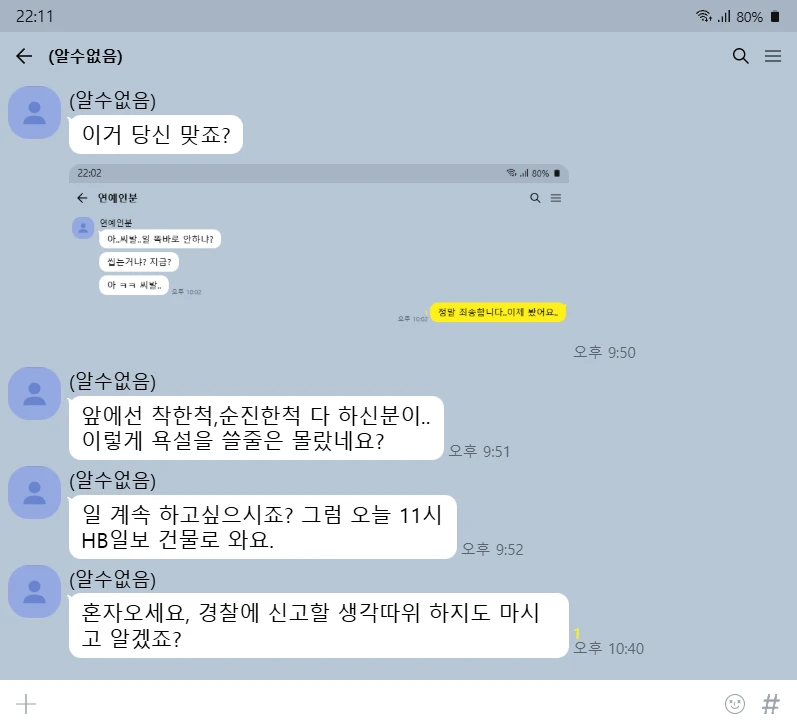Tap the chat title (알수없음) in header
Screen dimensions: 797x728
coord(85,56)
